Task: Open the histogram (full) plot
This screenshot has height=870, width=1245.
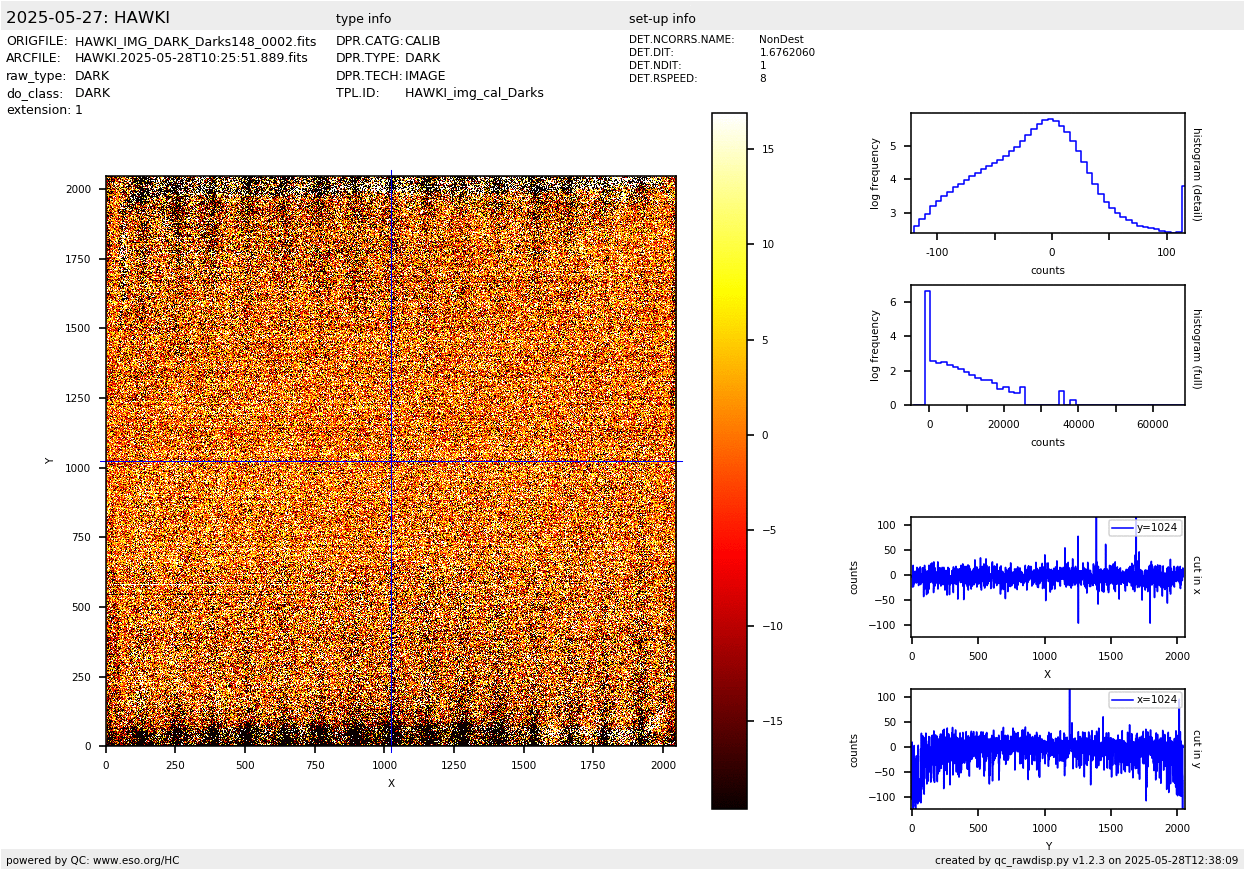Action: pos(1047,345)
